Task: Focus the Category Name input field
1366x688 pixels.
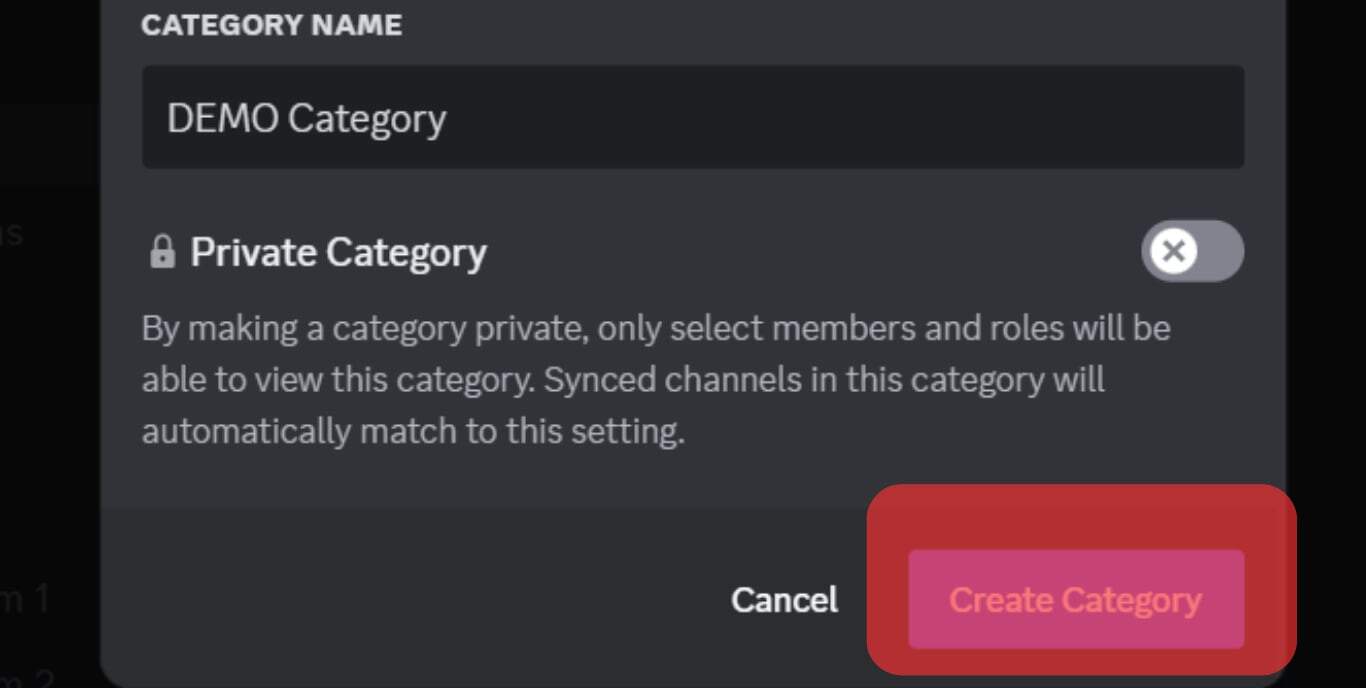Action: 692,117
